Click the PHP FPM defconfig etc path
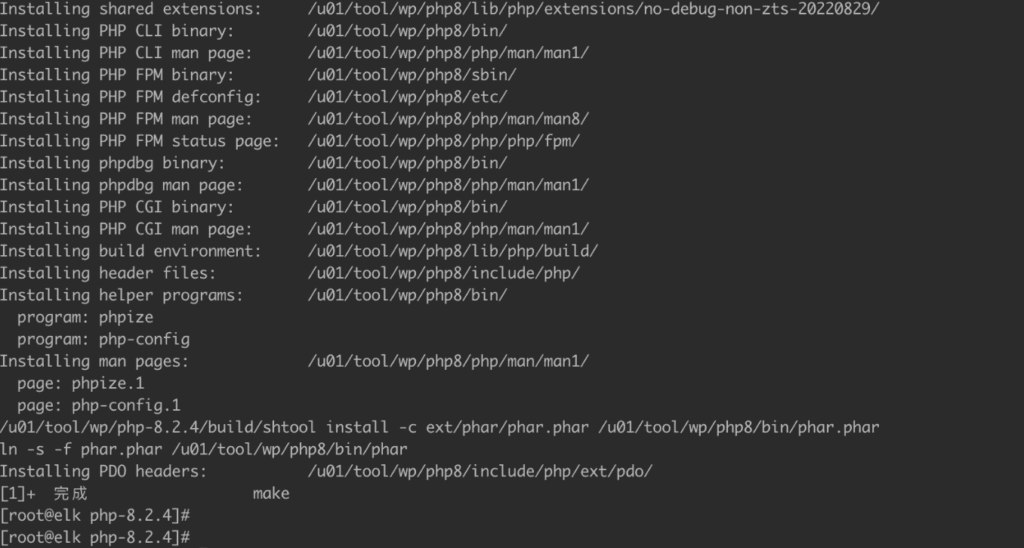Viewport: 1024px width, 548px height. [x=408, y=97]
